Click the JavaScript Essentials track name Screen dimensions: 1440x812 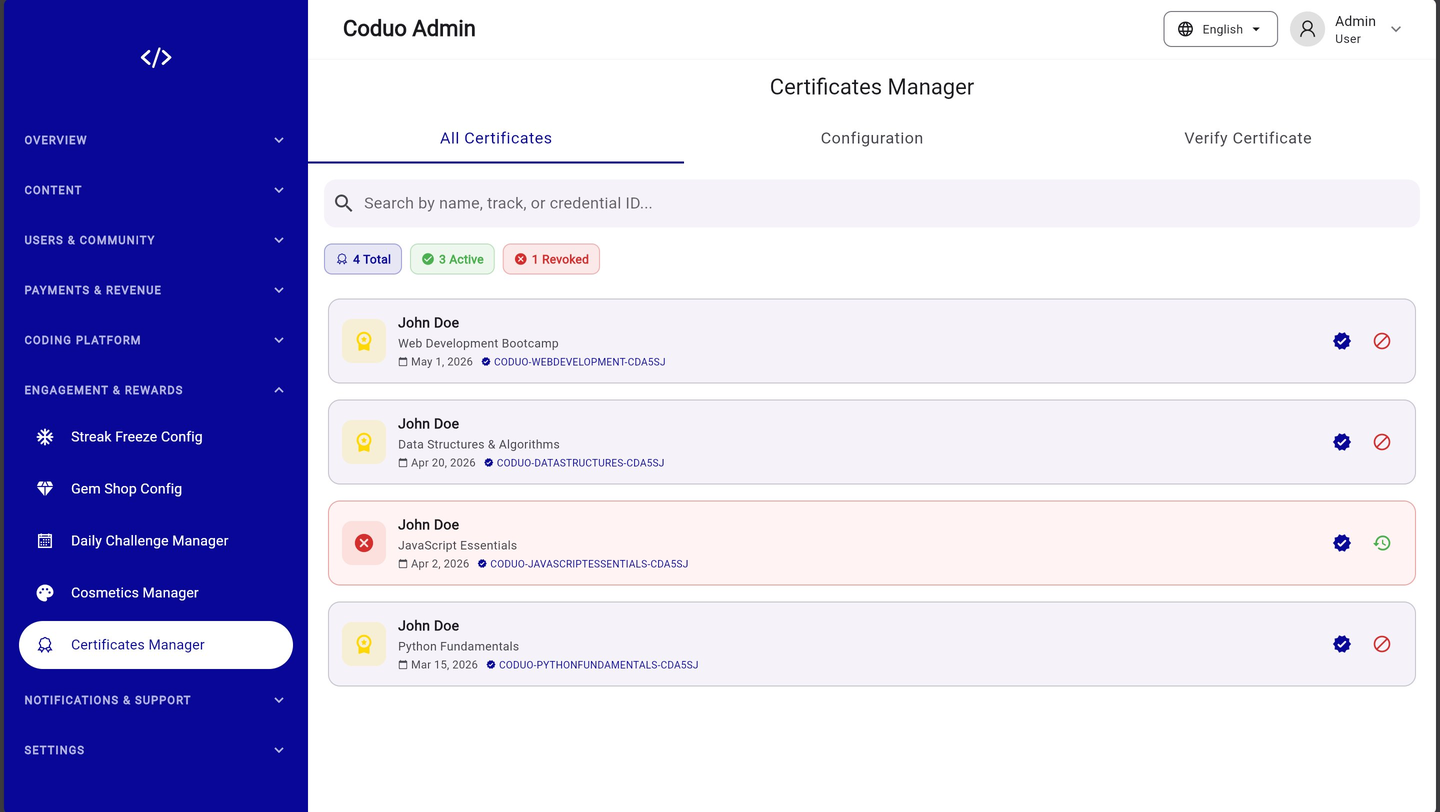point(457,545)
